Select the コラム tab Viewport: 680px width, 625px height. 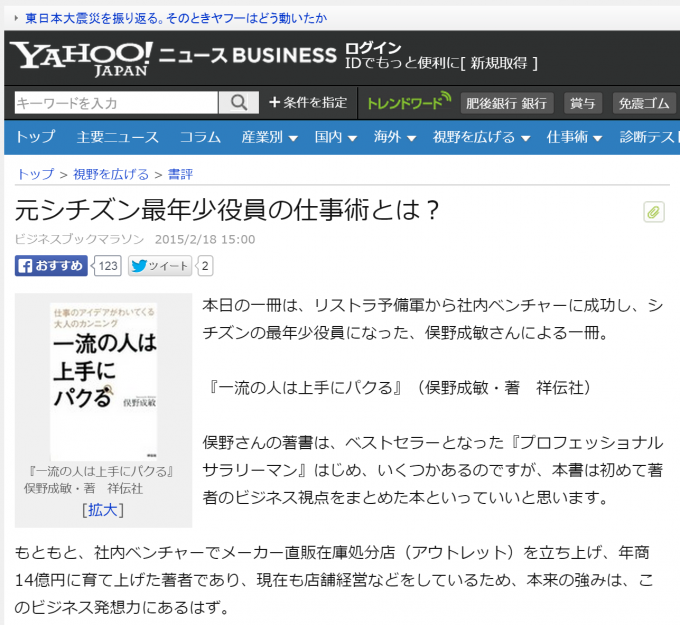tap(200, 137)
